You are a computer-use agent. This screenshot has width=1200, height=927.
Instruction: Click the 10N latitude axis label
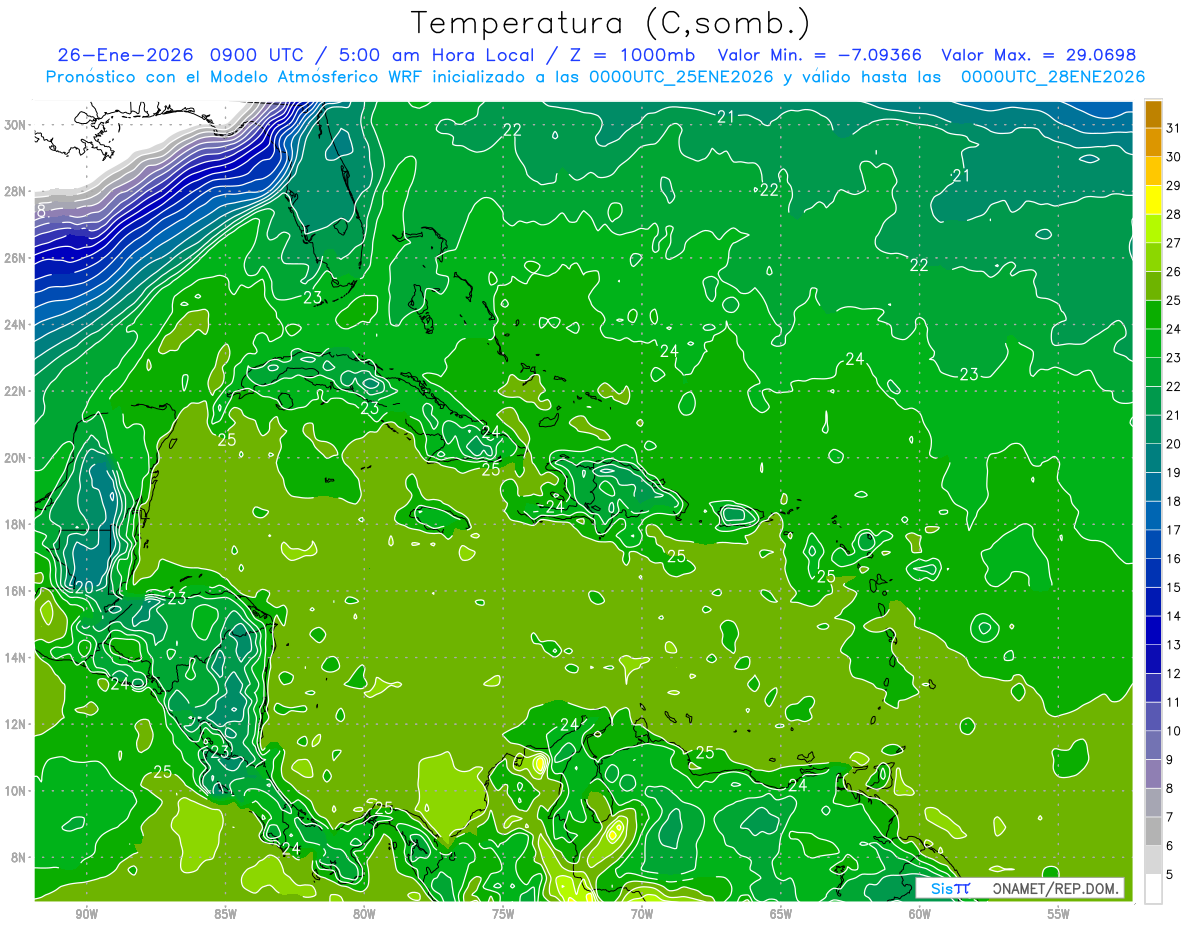(x=17, y=791)
